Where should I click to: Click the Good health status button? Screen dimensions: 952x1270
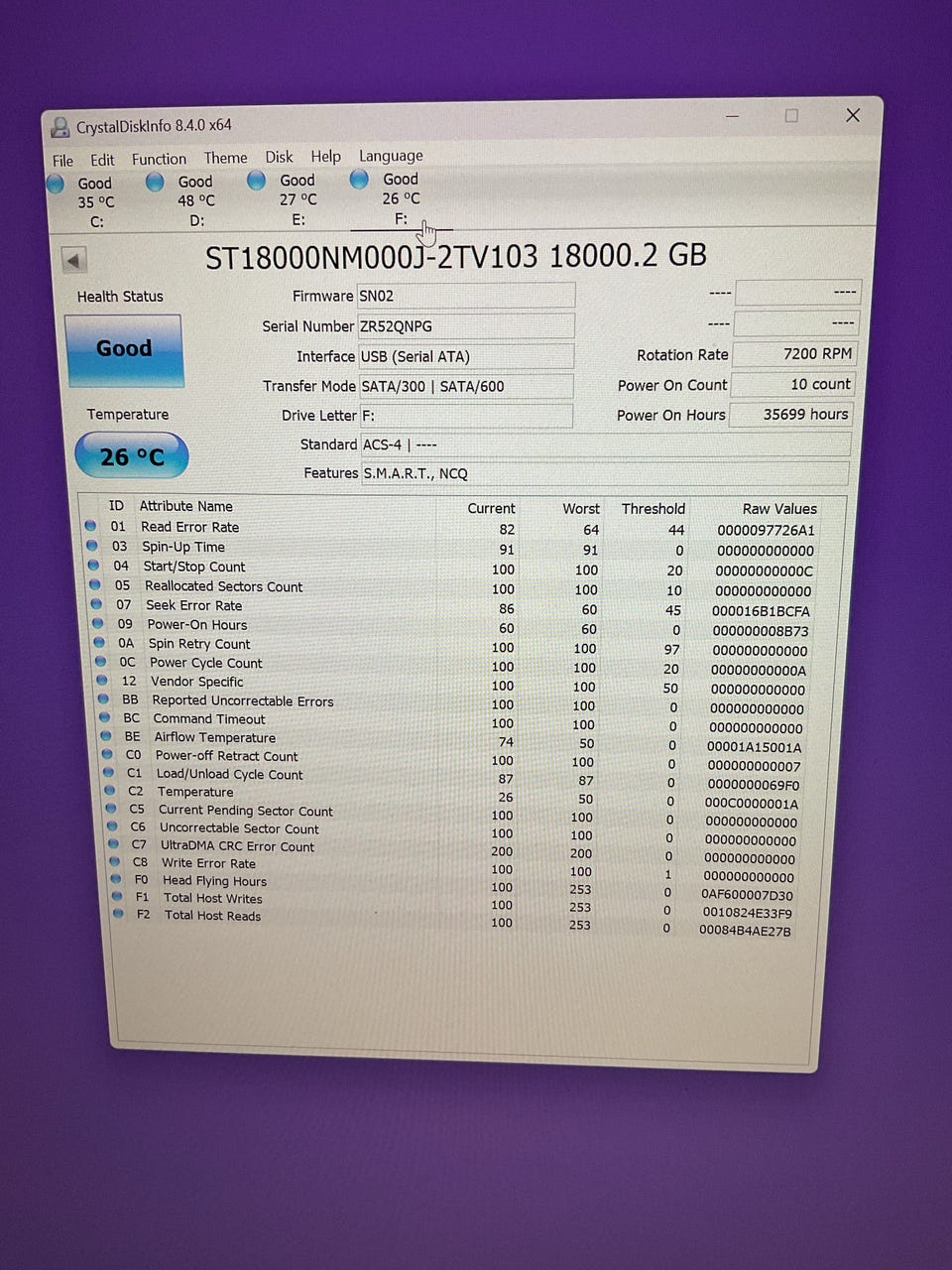pyautogui.click(x=124, y=349)
